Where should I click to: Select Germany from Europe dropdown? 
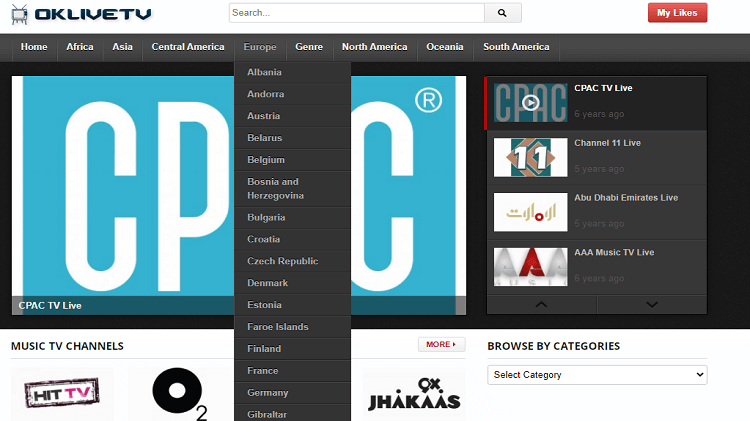tap(292, 393)
